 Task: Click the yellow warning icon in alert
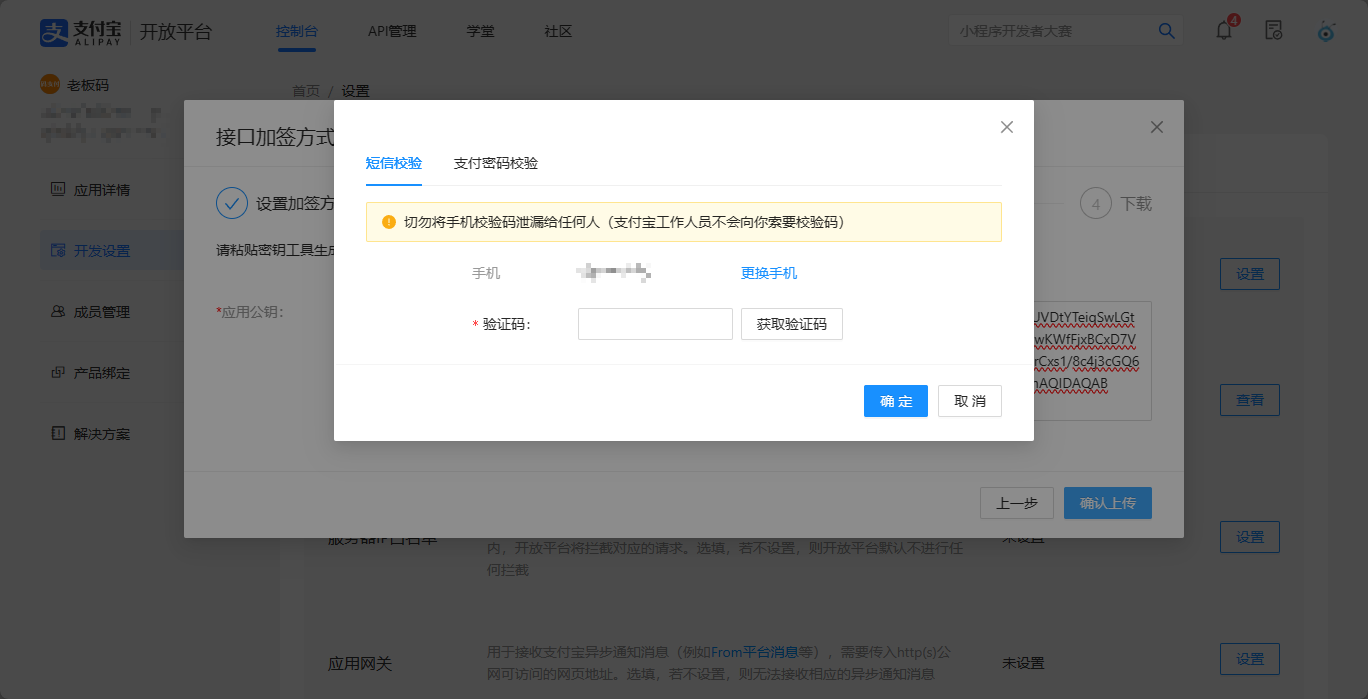(389, 222)
